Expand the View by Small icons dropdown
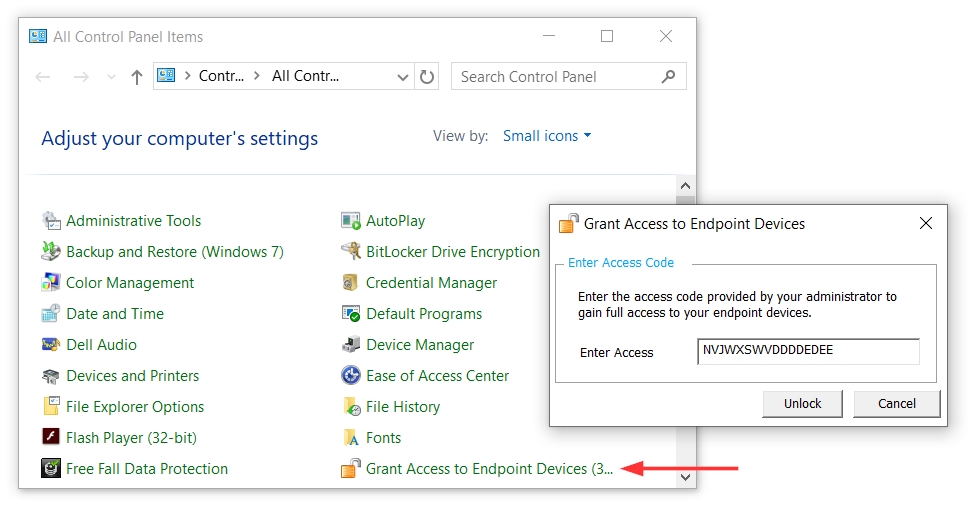Screen dimensions: 971x514 [x=547, y=136]
